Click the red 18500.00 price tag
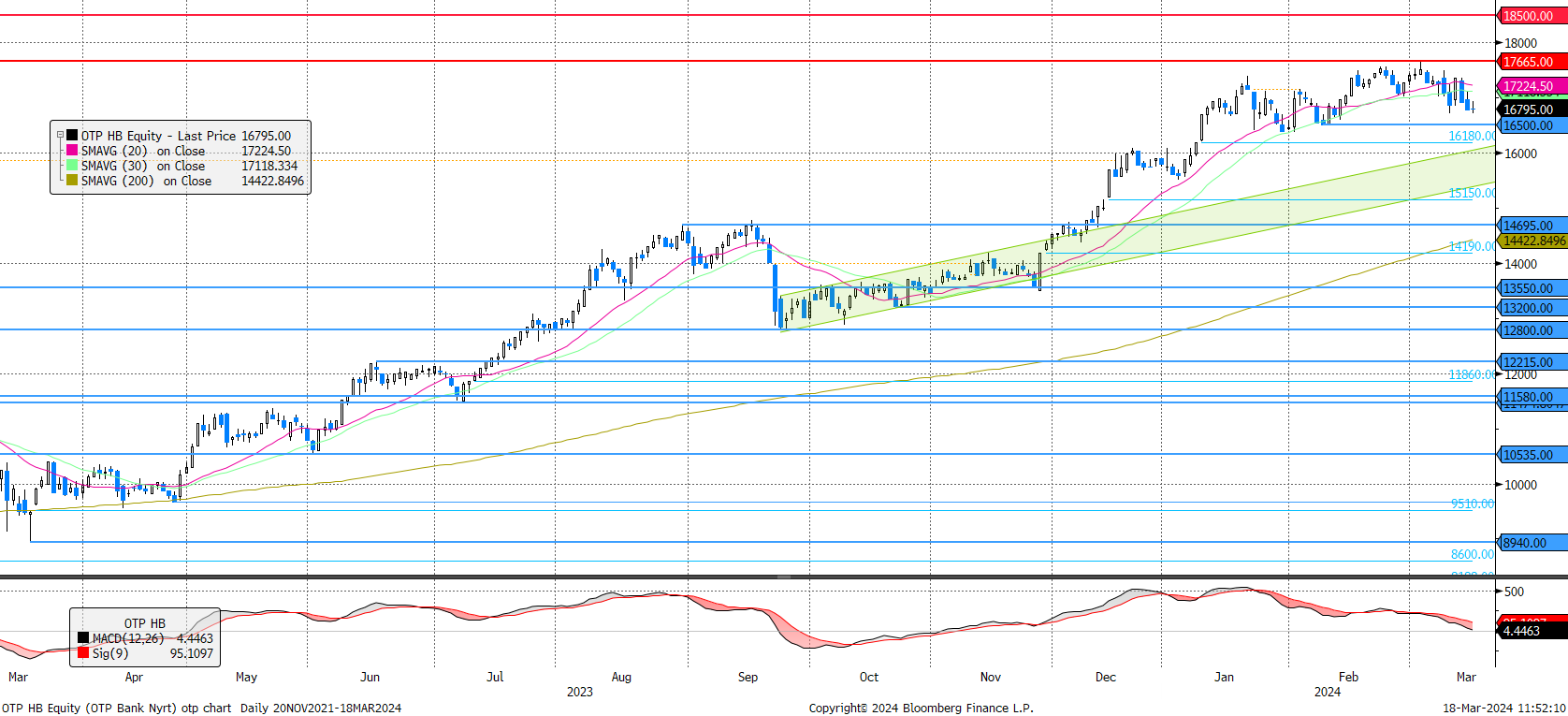 1532,16
